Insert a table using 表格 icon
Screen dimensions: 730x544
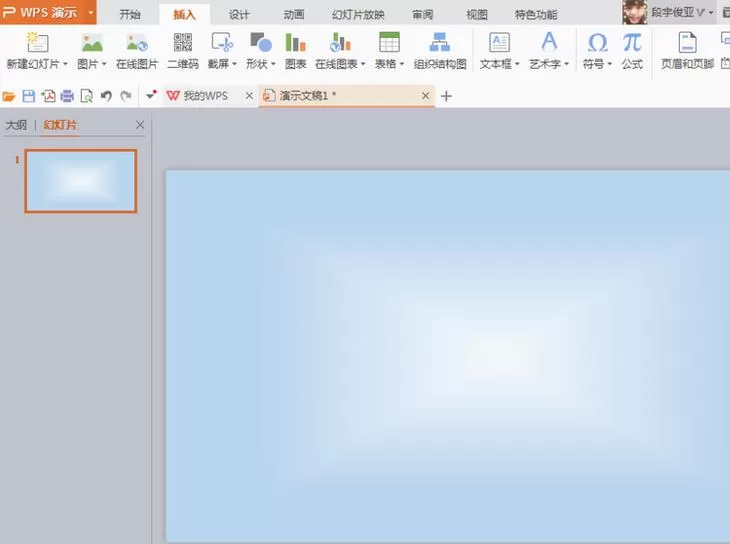click(x=389, y=42)
